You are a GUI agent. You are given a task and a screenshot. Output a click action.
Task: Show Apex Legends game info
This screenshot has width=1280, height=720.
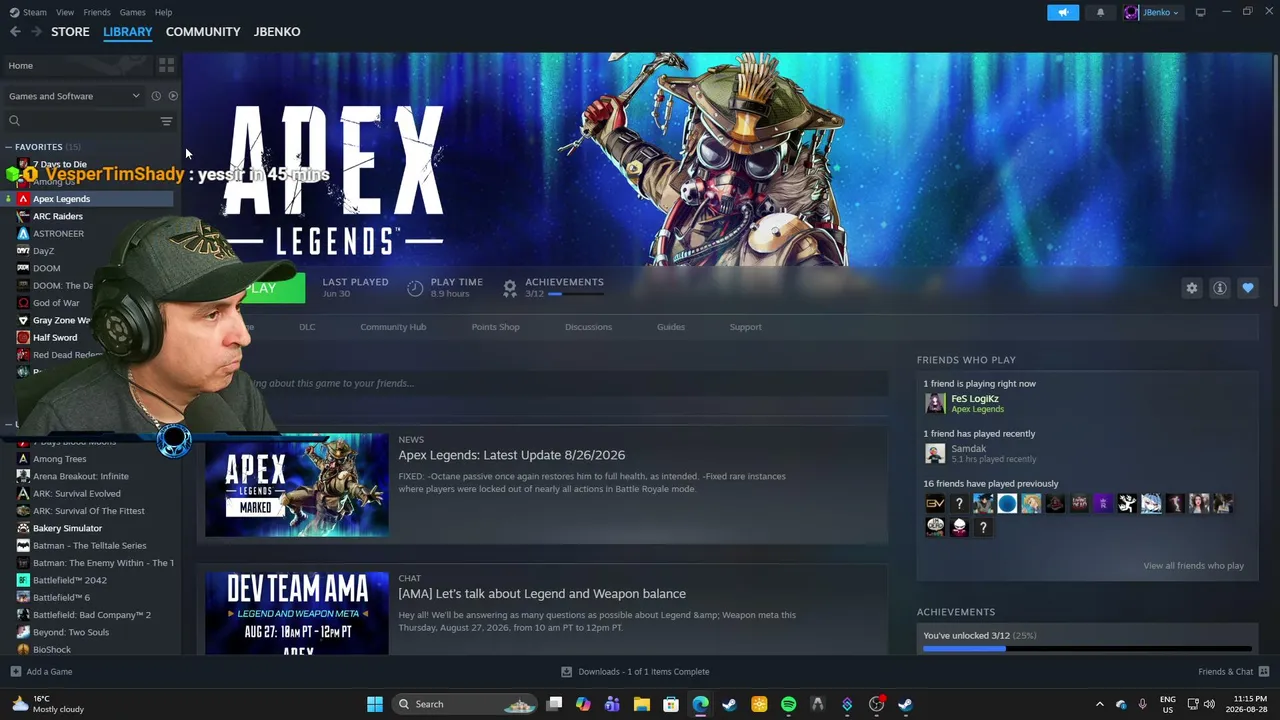pyautogui.click(x=1219, y=288)
